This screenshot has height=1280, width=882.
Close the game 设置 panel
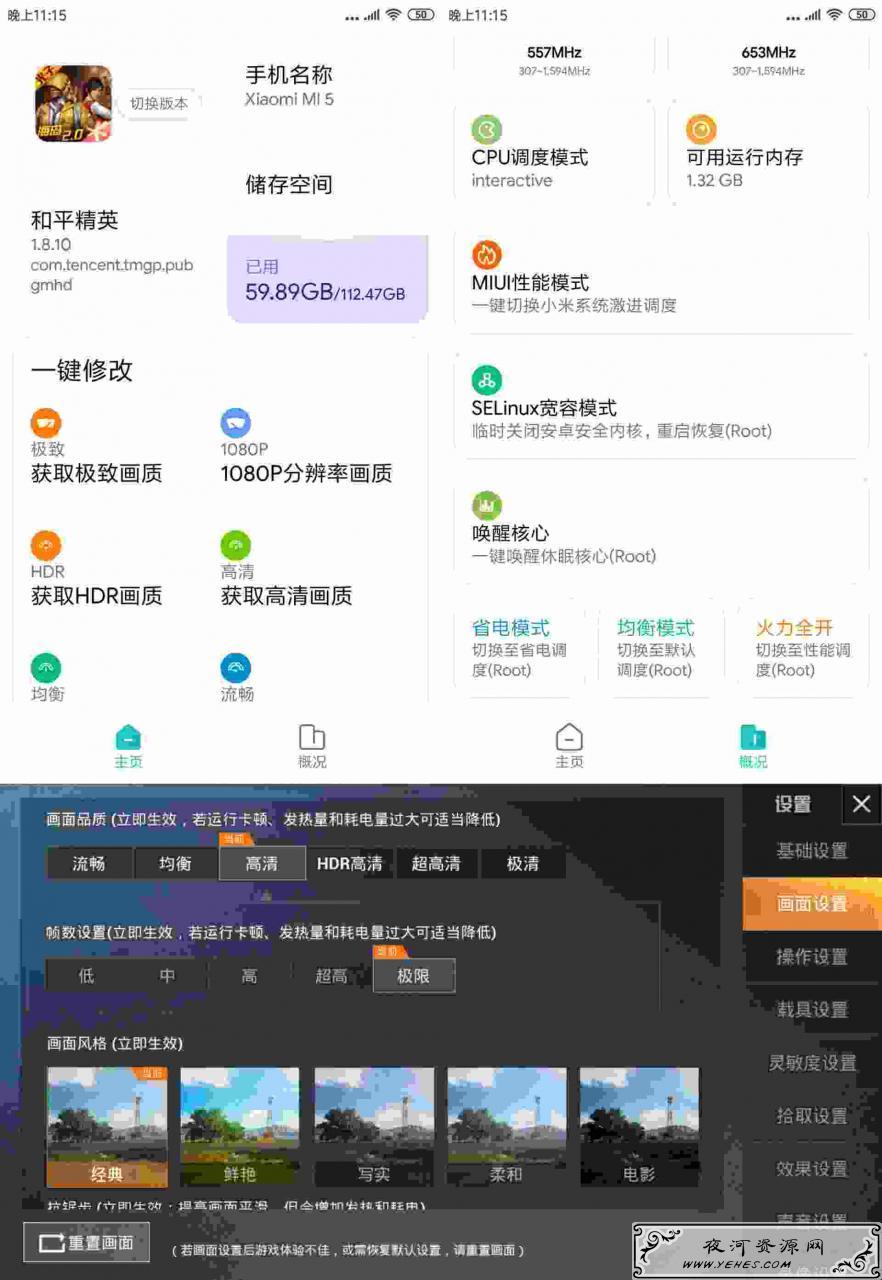[x=861, y=804]
